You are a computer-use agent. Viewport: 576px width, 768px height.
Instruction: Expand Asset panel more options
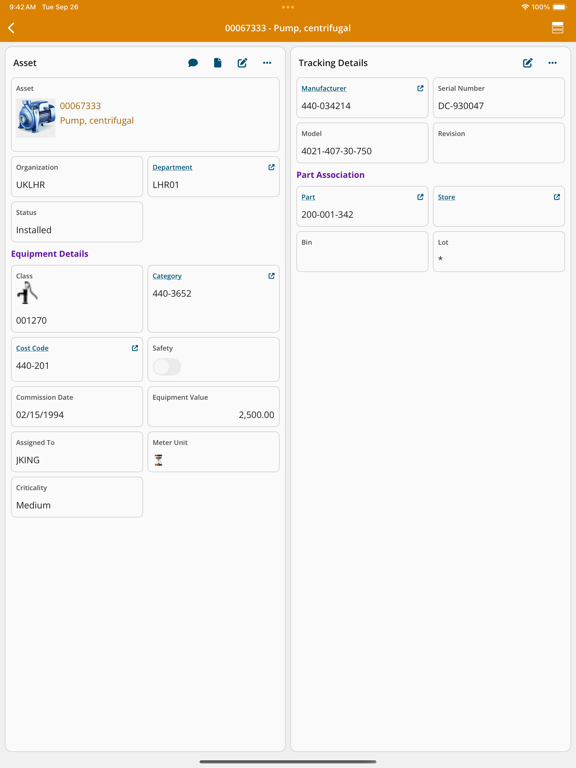267,63
